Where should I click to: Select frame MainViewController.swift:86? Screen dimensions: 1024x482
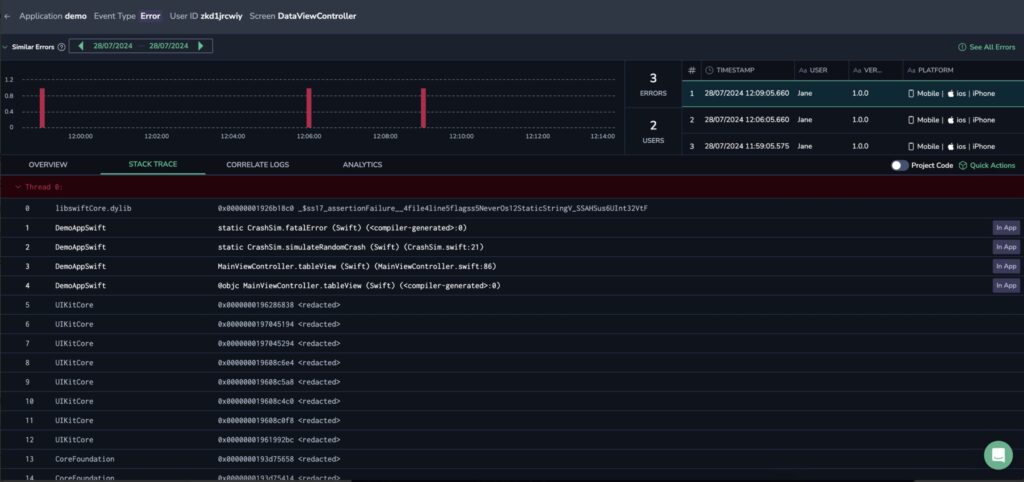512,266
